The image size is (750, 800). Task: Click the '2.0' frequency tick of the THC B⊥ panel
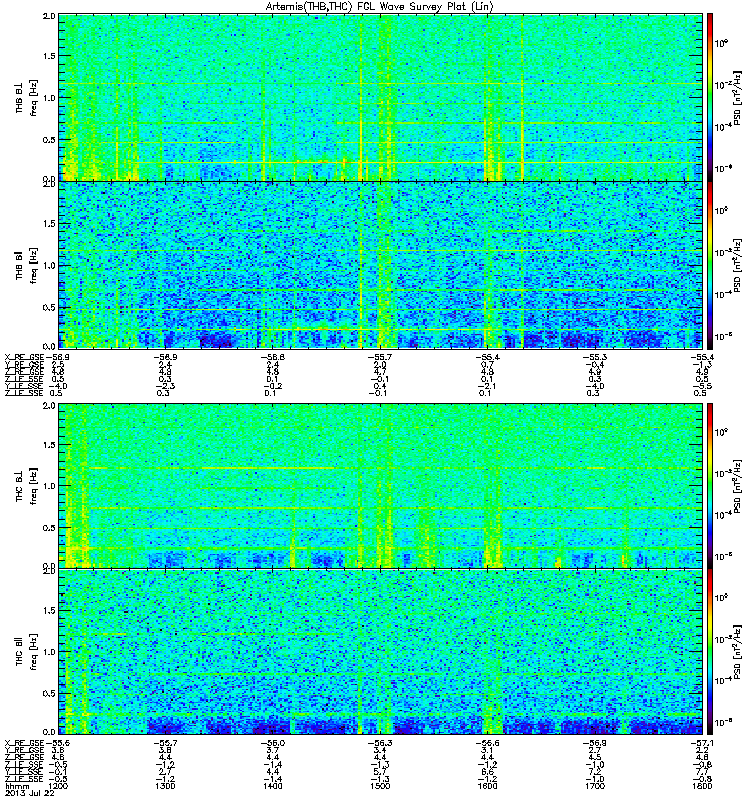49,406
